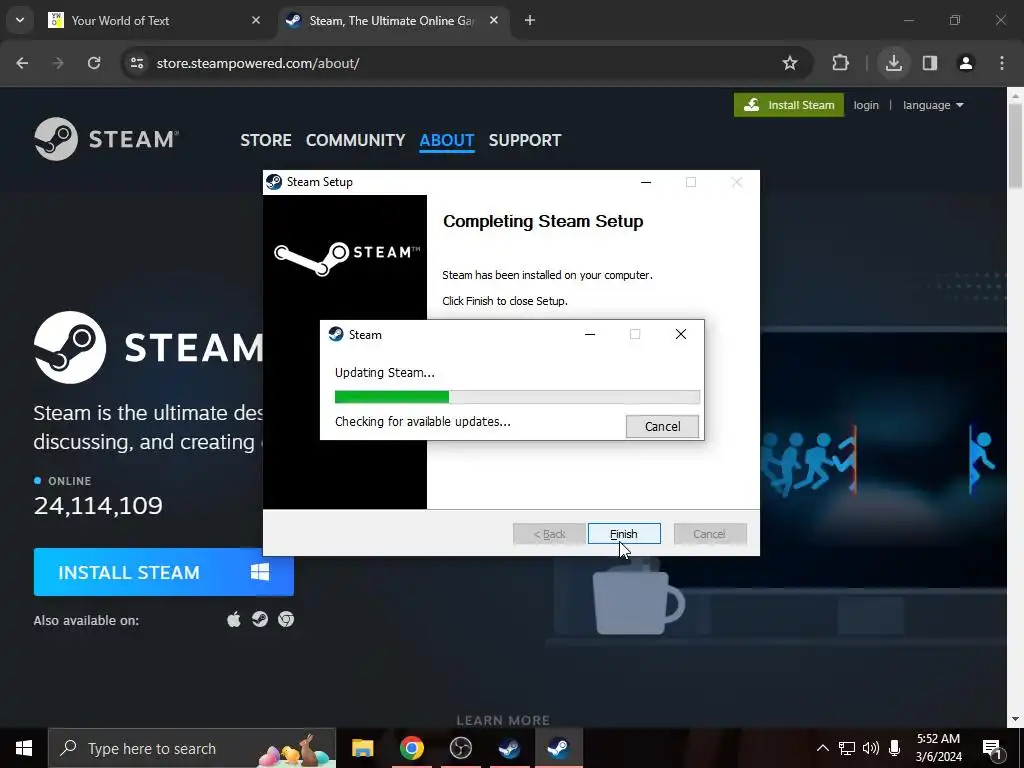Click the taskbar search box
Screen dimensions: 1024x768
click(x=192, y=748)
